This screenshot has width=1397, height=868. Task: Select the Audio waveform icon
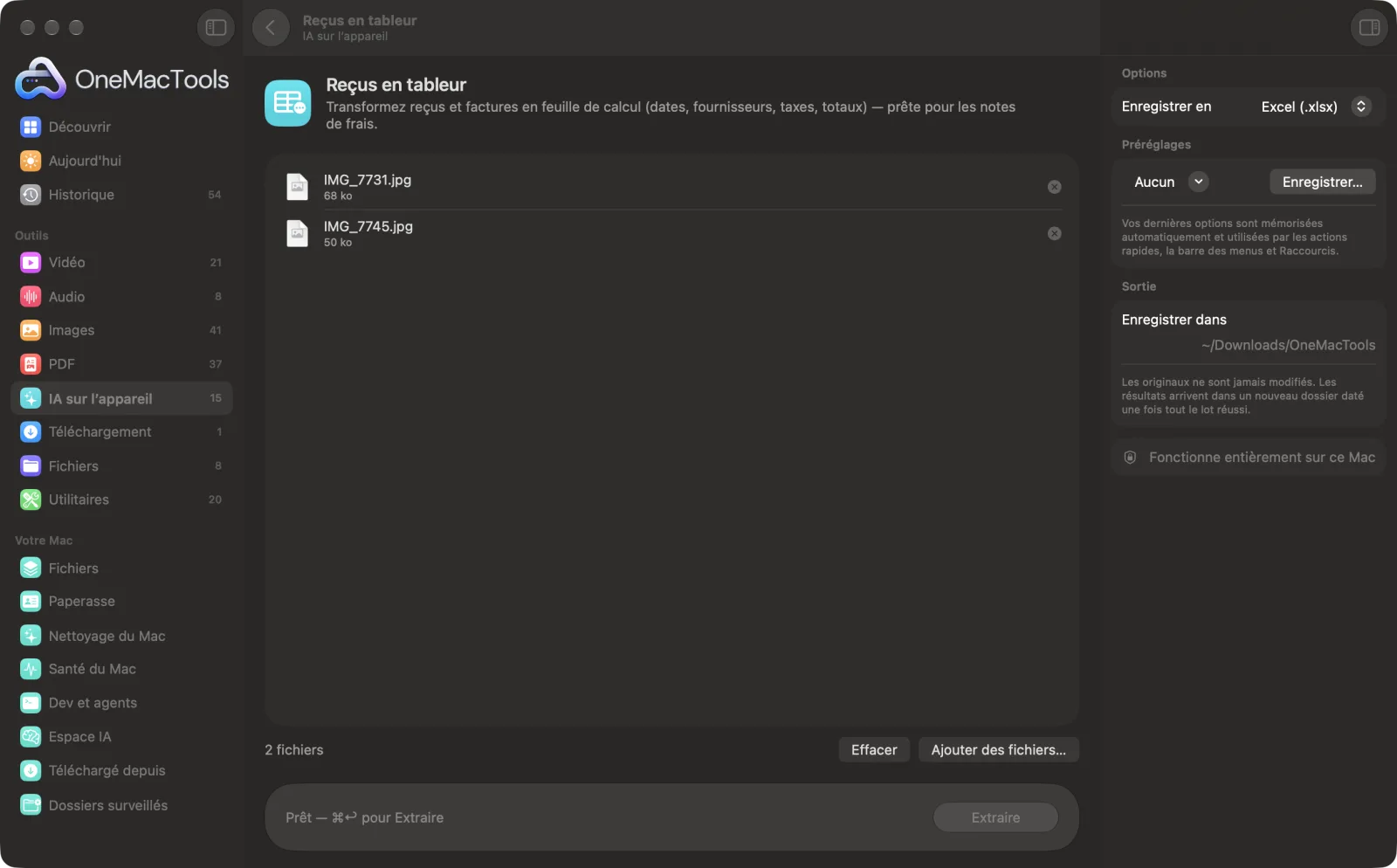click(31, 297)
